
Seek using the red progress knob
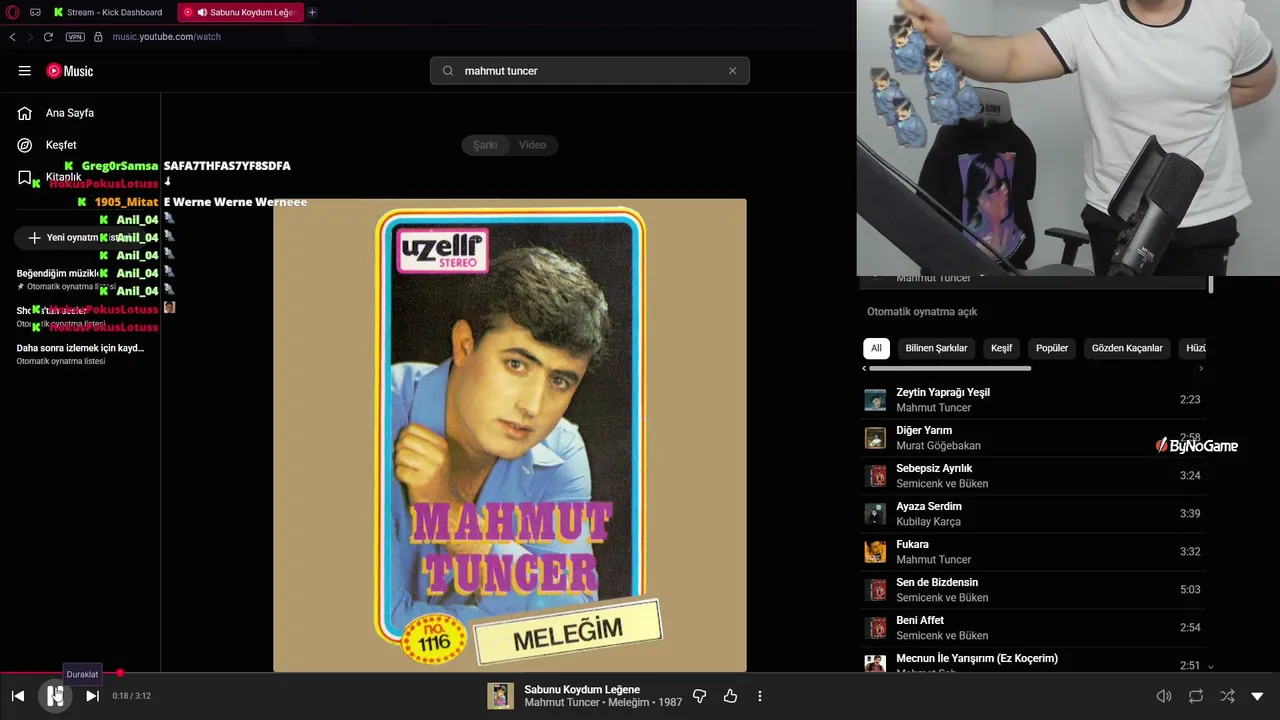pyautogui.click(x=120, y=673)
